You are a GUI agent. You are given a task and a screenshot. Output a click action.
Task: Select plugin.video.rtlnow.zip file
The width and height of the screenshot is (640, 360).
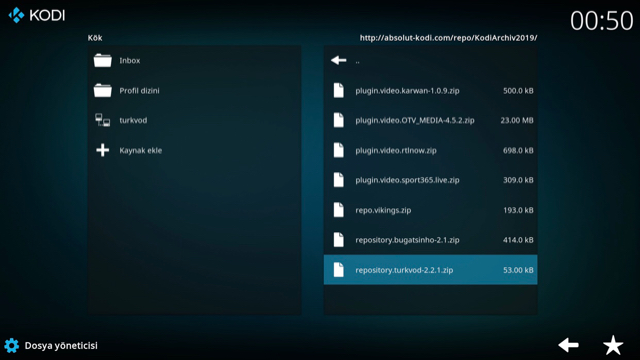(x=431, y=150)
